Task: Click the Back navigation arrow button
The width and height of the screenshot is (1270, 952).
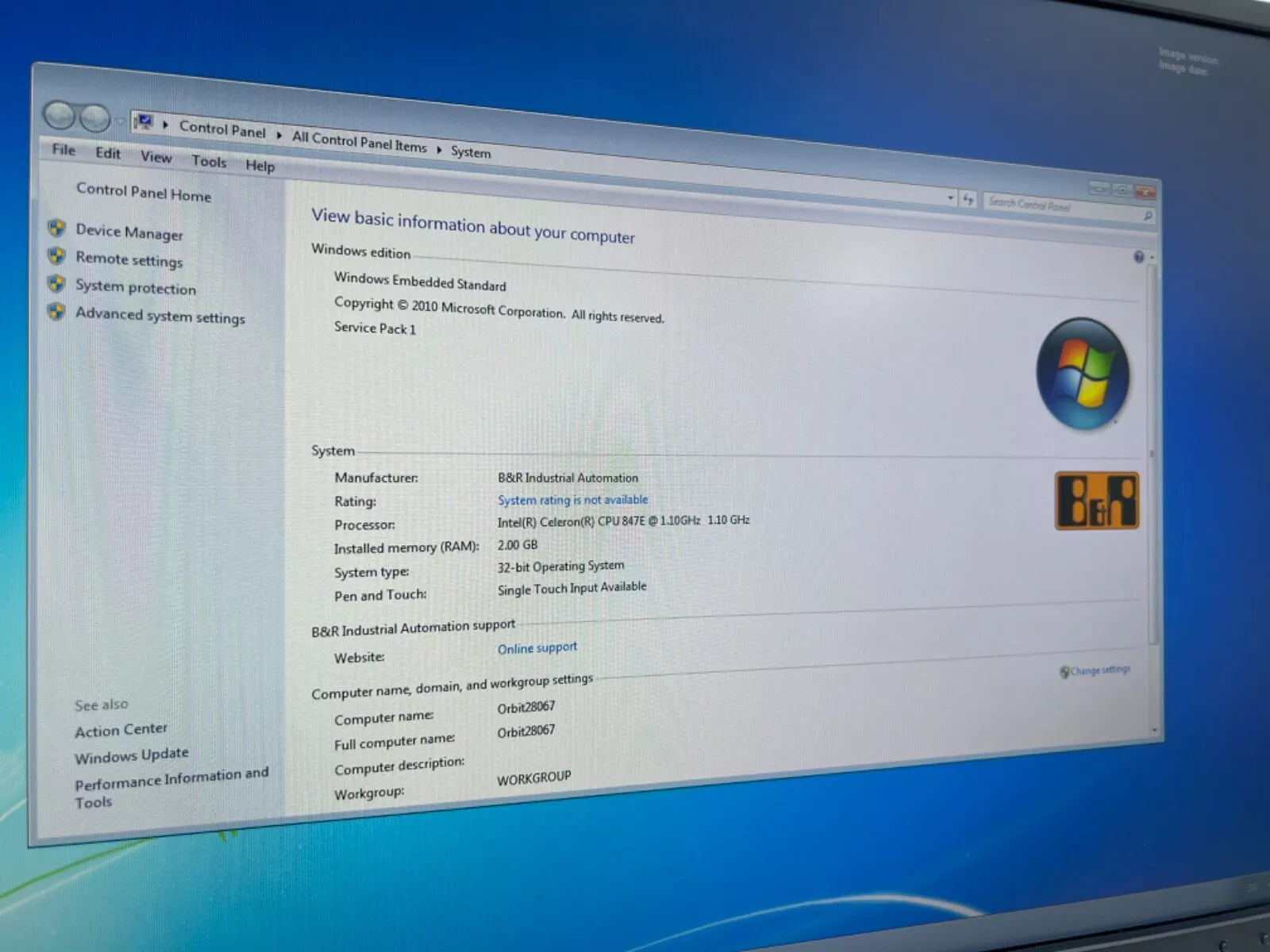Action: pyautogui.click(x=60, y=116)
